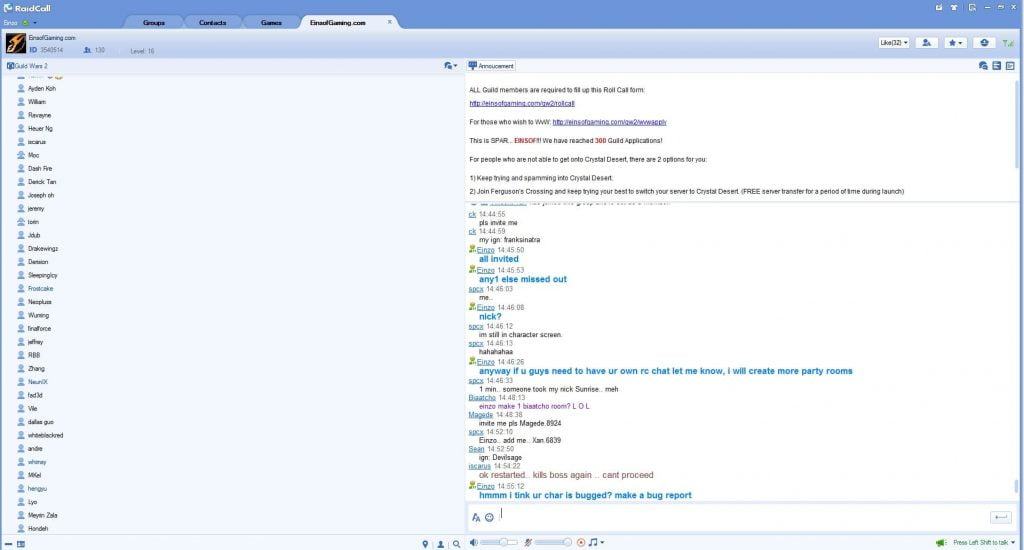The image size is (1024, 550).
Task: Select the EinsofGaming.com tab
Action: tap(338, 23)
